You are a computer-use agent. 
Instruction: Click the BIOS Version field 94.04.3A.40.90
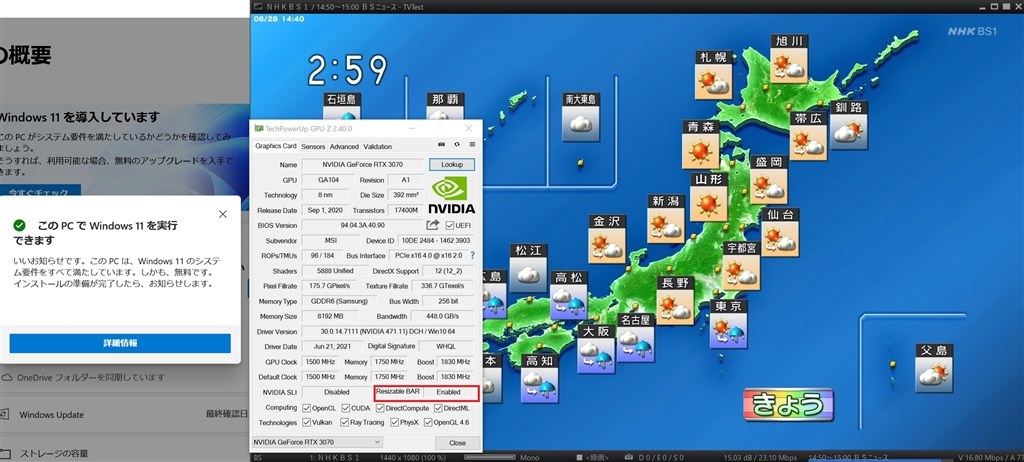coord(362,225)
